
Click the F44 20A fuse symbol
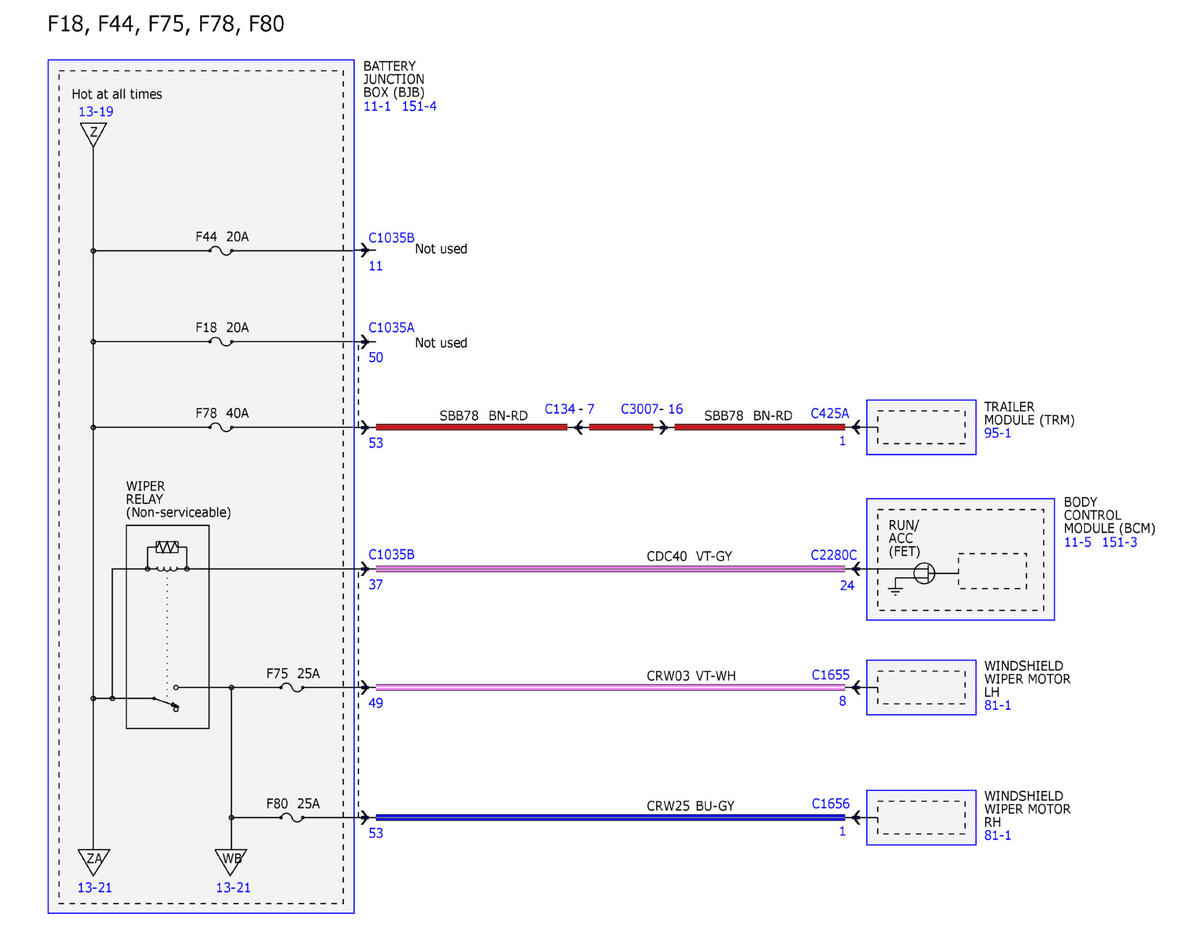[221, 251]
